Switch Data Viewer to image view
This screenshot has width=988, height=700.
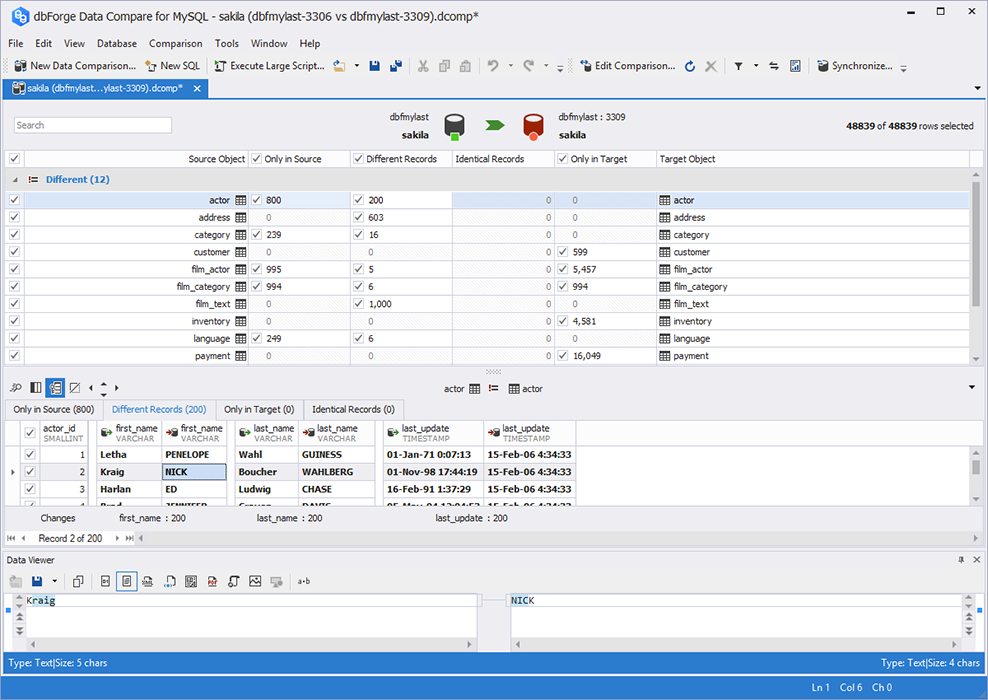(x=255, y=581)
